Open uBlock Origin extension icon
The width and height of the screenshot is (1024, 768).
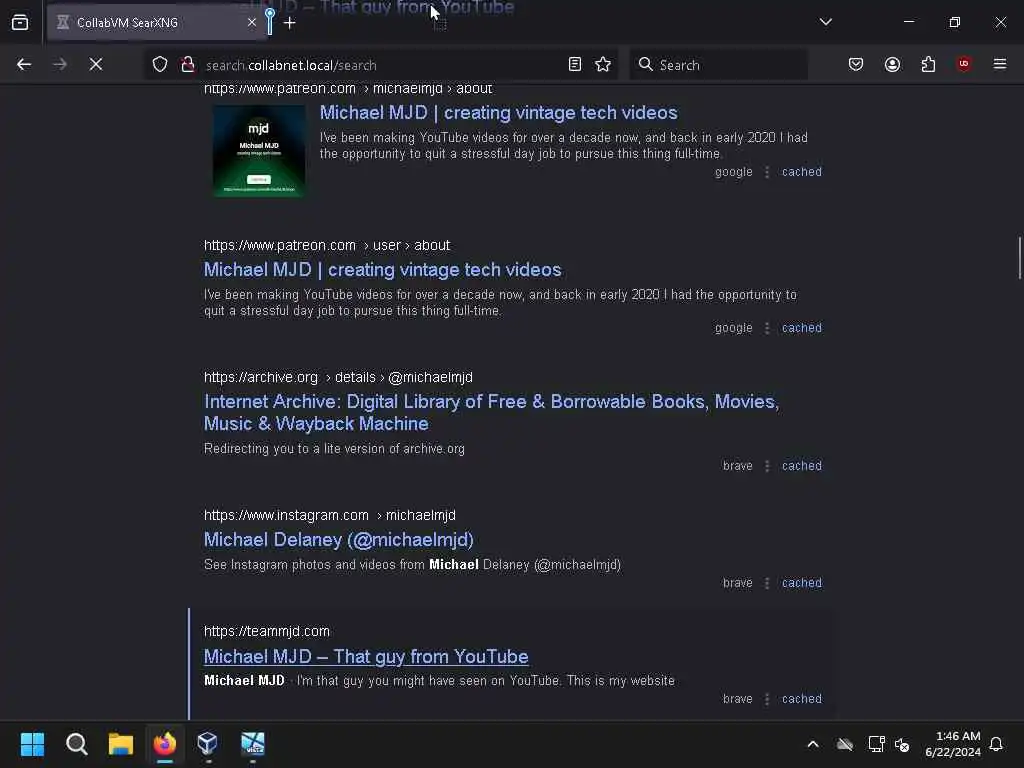click(x=964, y=64)
